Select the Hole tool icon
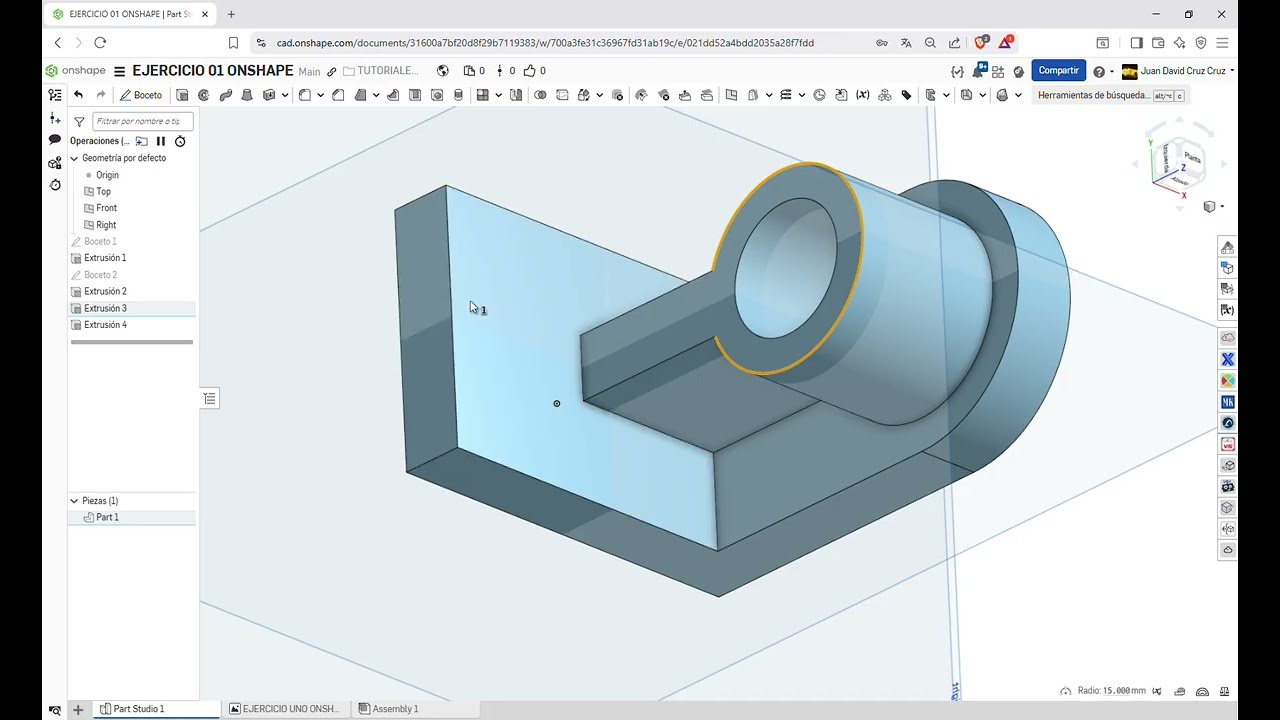This screenshot has width=1280, height=720. point(437,95)
